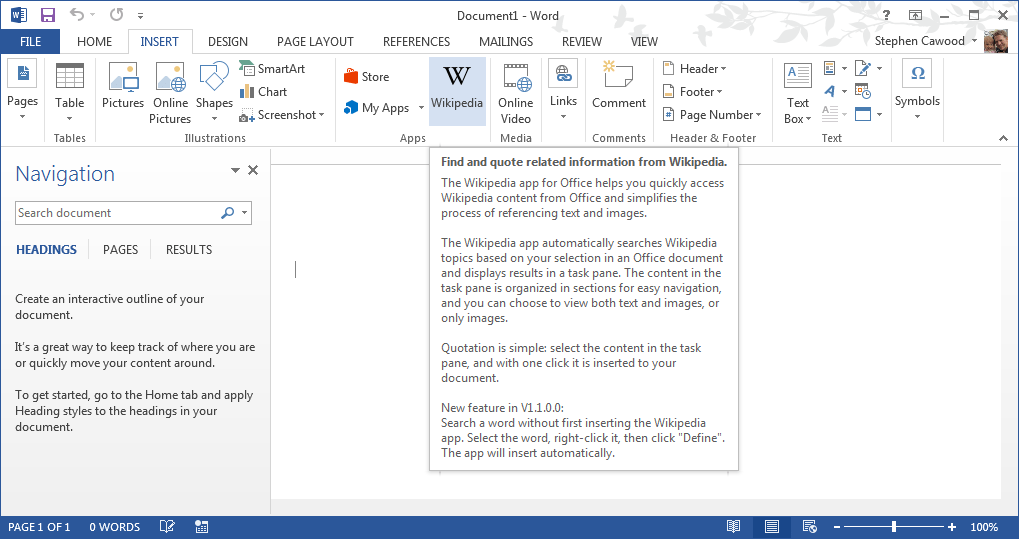Click the Signature Line icon
Viewport: 1019px width, 539px height.
pos(863,68)
